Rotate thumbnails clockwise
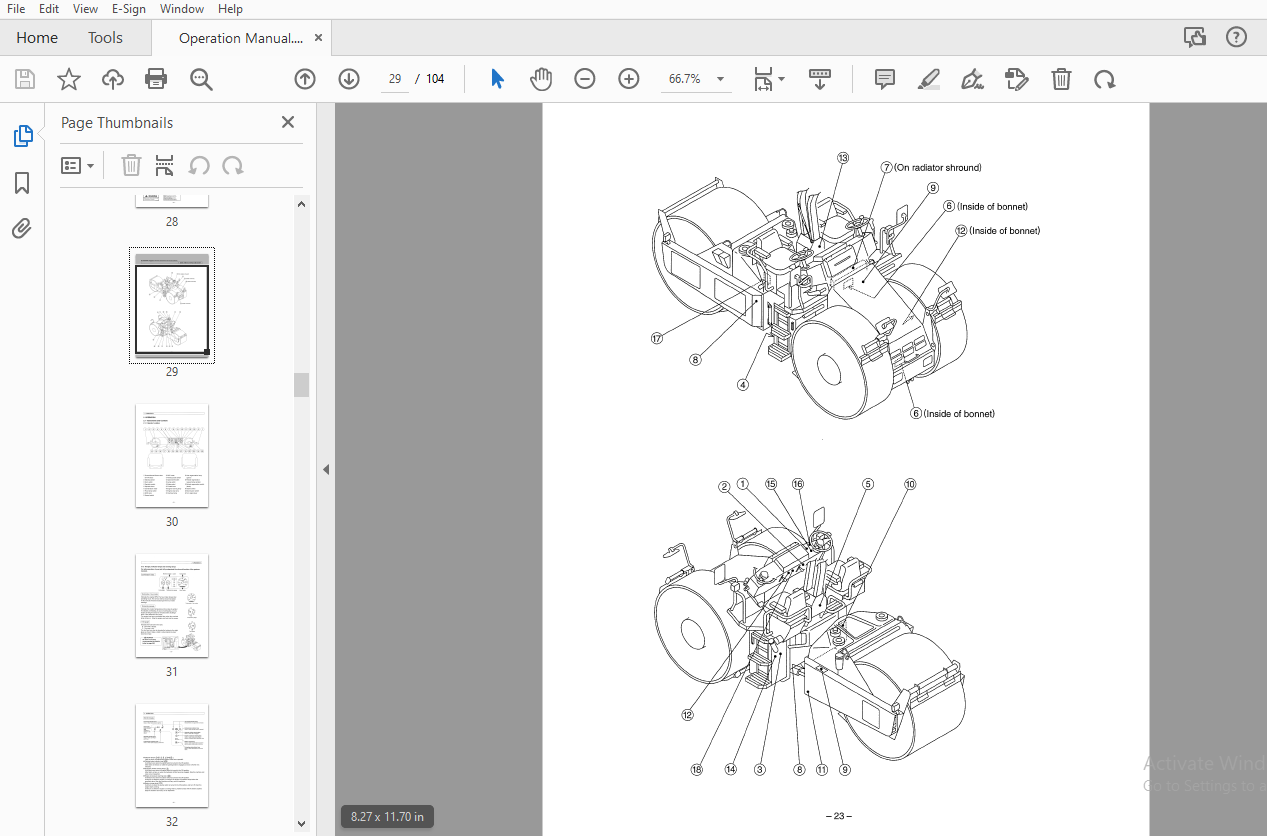 click(233, 165)
